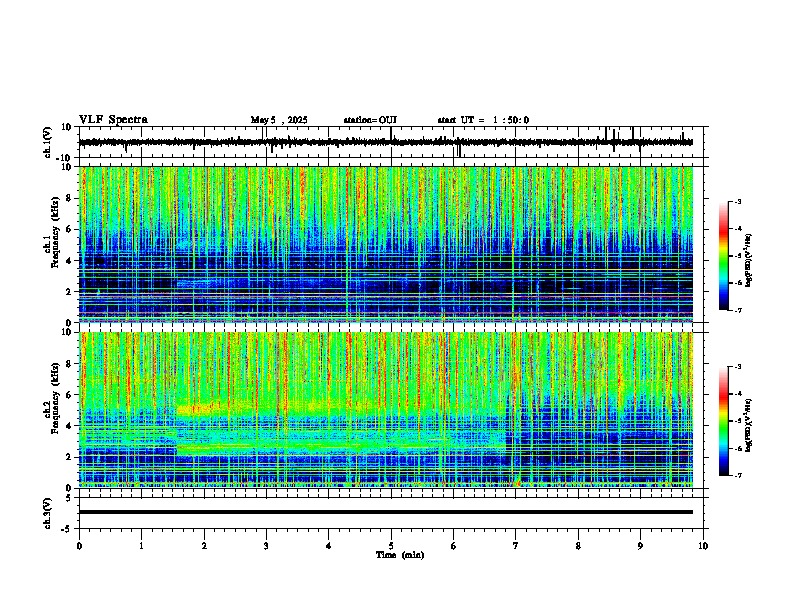Click the ch.2 frequency axis tick "8"

tap(70, 364)
